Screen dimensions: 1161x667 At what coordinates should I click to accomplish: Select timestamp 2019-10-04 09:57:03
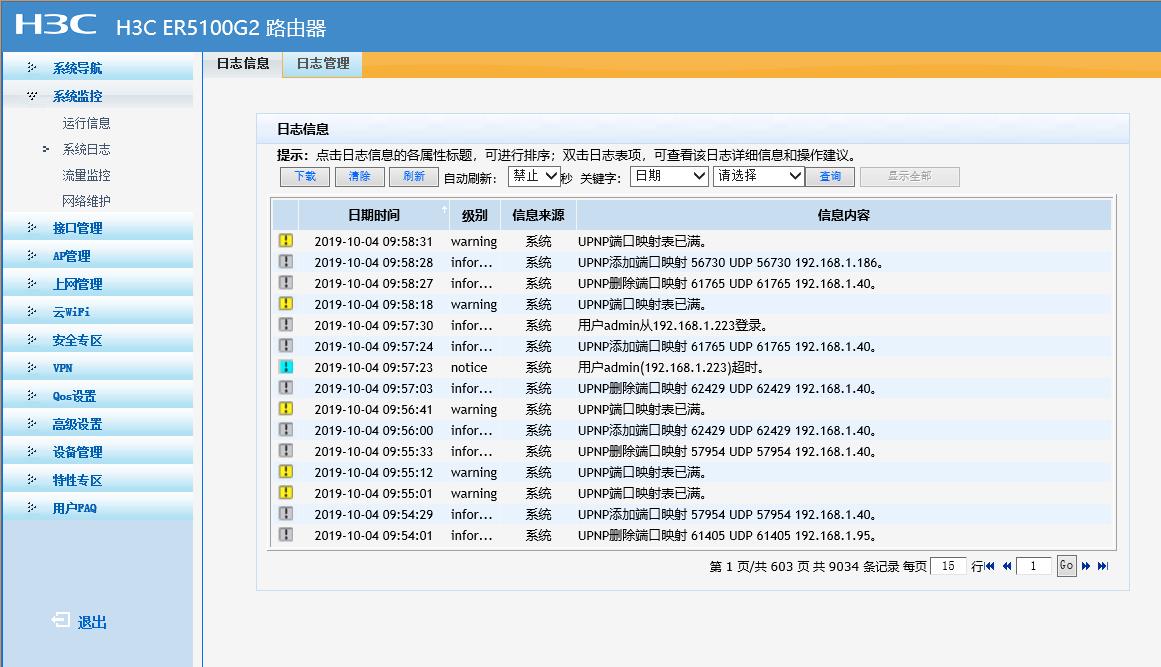373,388
